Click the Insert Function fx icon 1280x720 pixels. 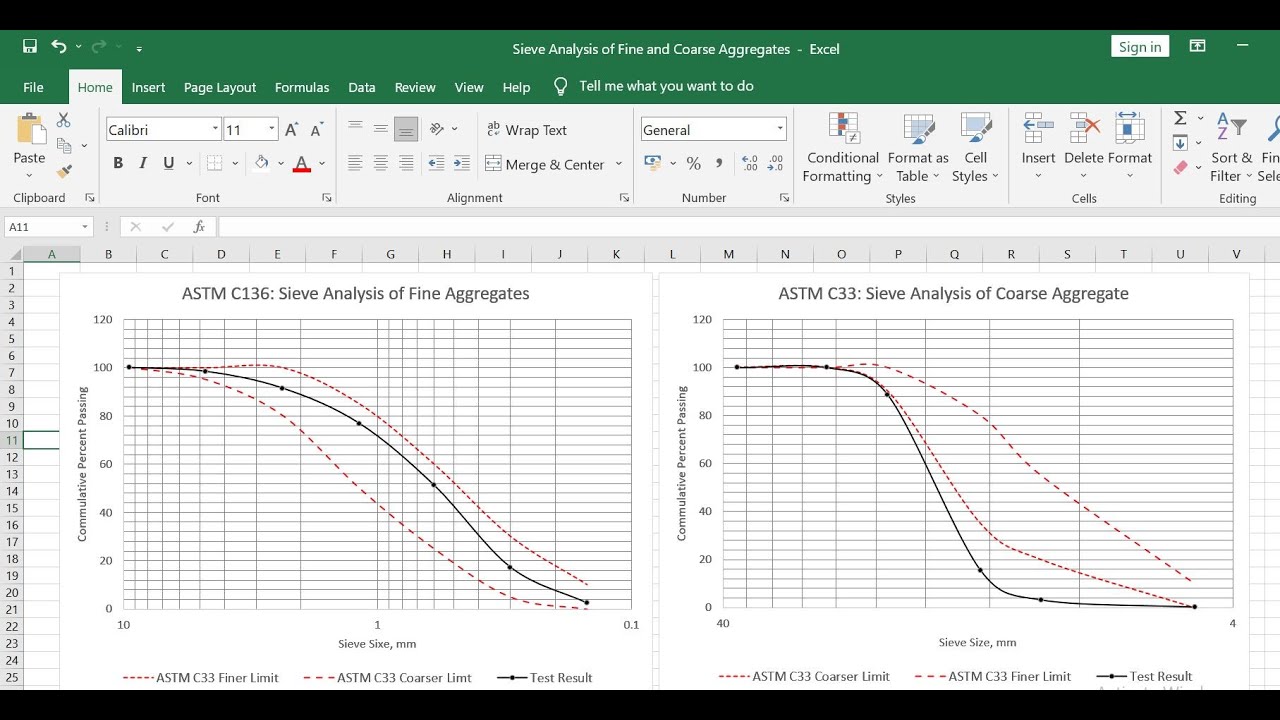point(199,227)
